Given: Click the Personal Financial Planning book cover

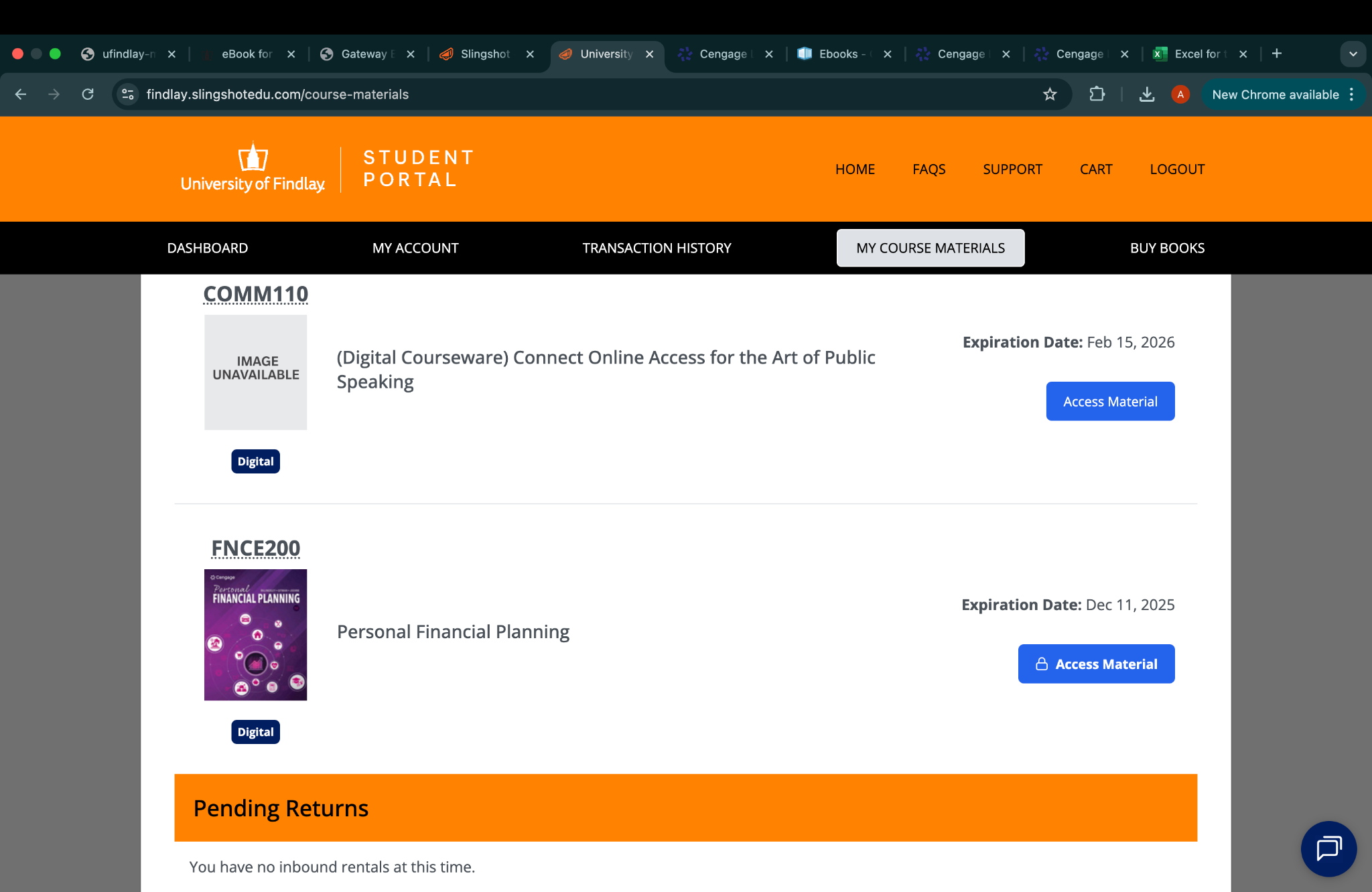Looking at the screenshot, I should coord(255,634).
